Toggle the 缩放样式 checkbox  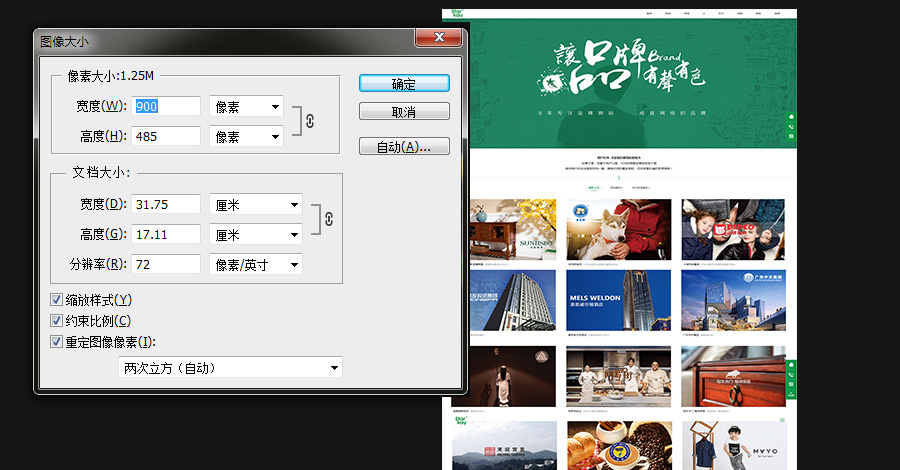[57, 300]
